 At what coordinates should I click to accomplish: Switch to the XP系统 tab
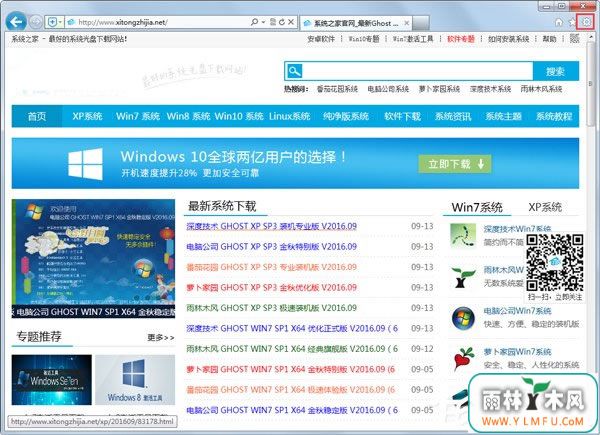pos(545,207)
